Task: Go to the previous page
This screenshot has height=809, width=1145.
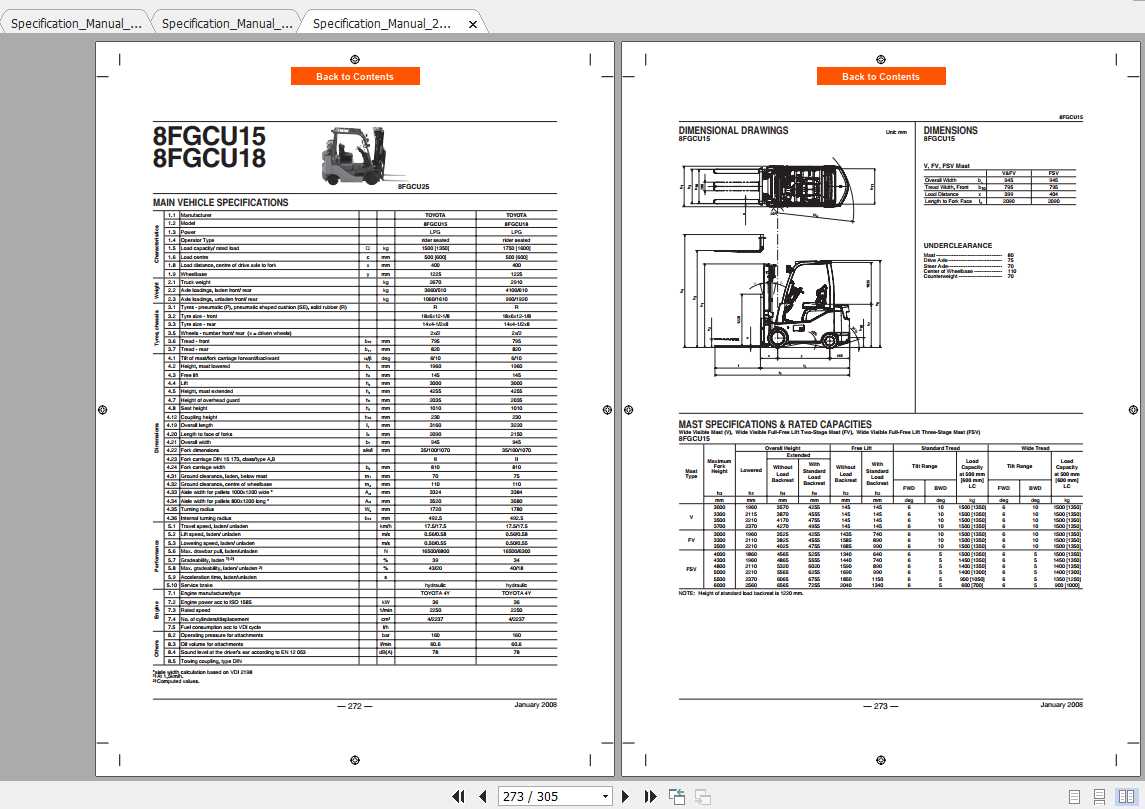Action: click(x=483, y=796)
